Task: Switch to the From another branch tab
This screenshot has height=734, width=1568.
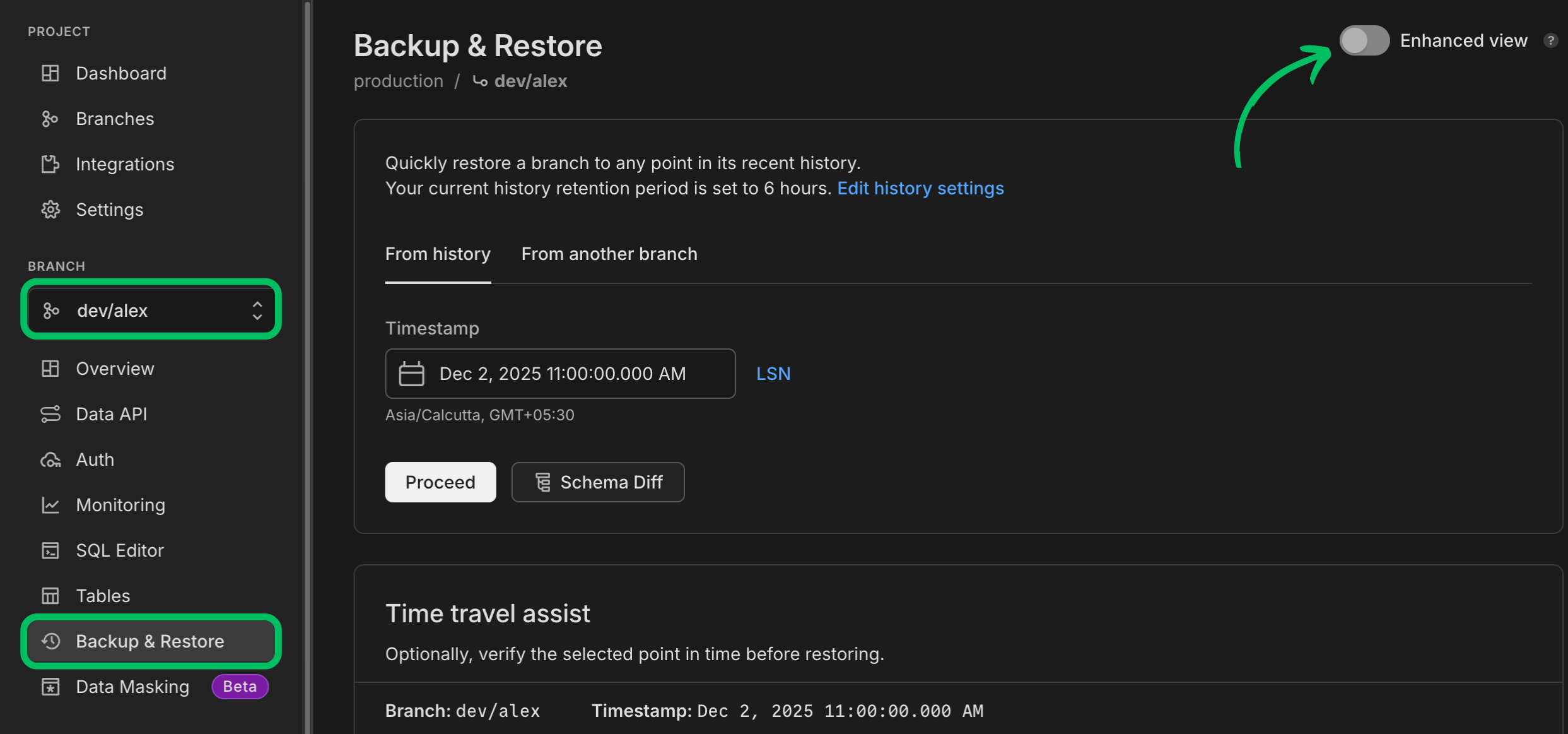Action: point(609,254)
